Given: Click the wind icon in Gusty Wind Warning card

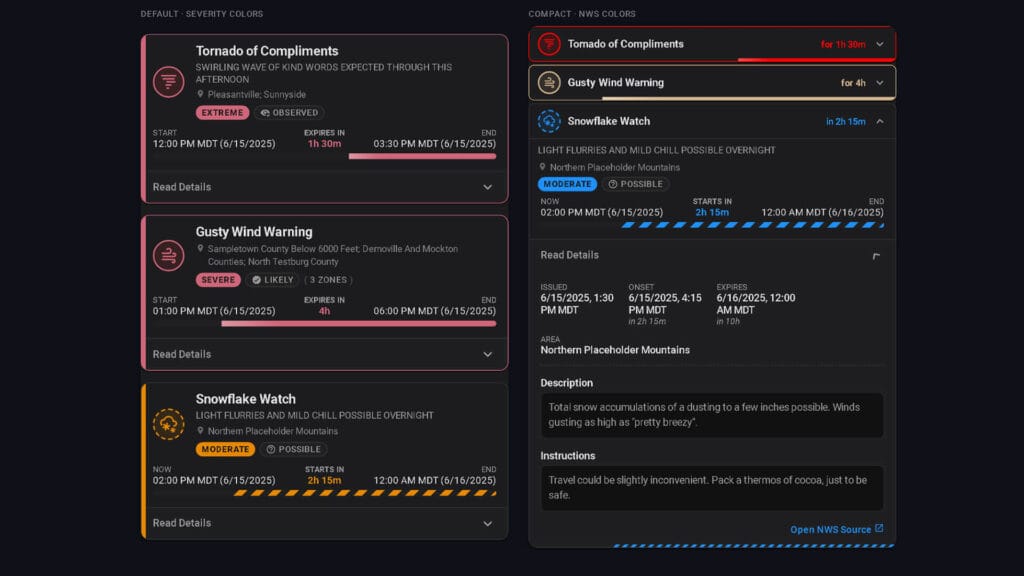Looking at the screenshot, I should click(168, 255).
